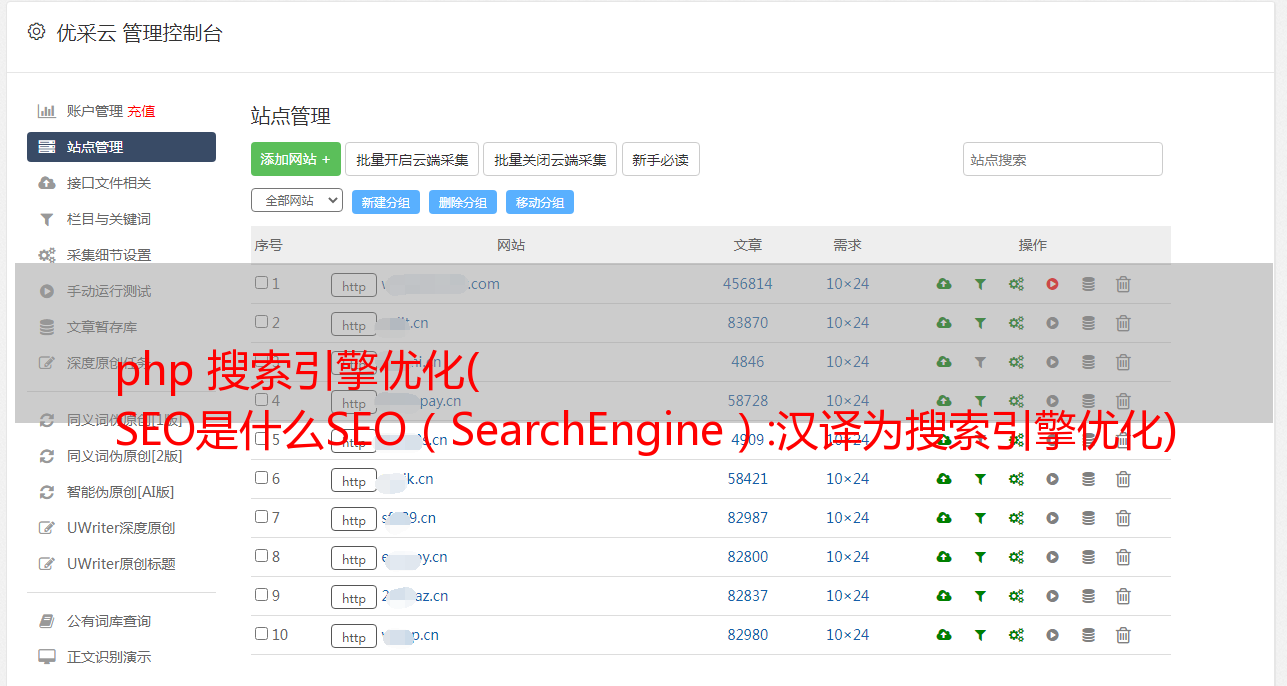Image resolution: width=1287 pixels, height=686 pixels.
Task: Open the 全部网站 group dropdown
Action: coord(297,201)
